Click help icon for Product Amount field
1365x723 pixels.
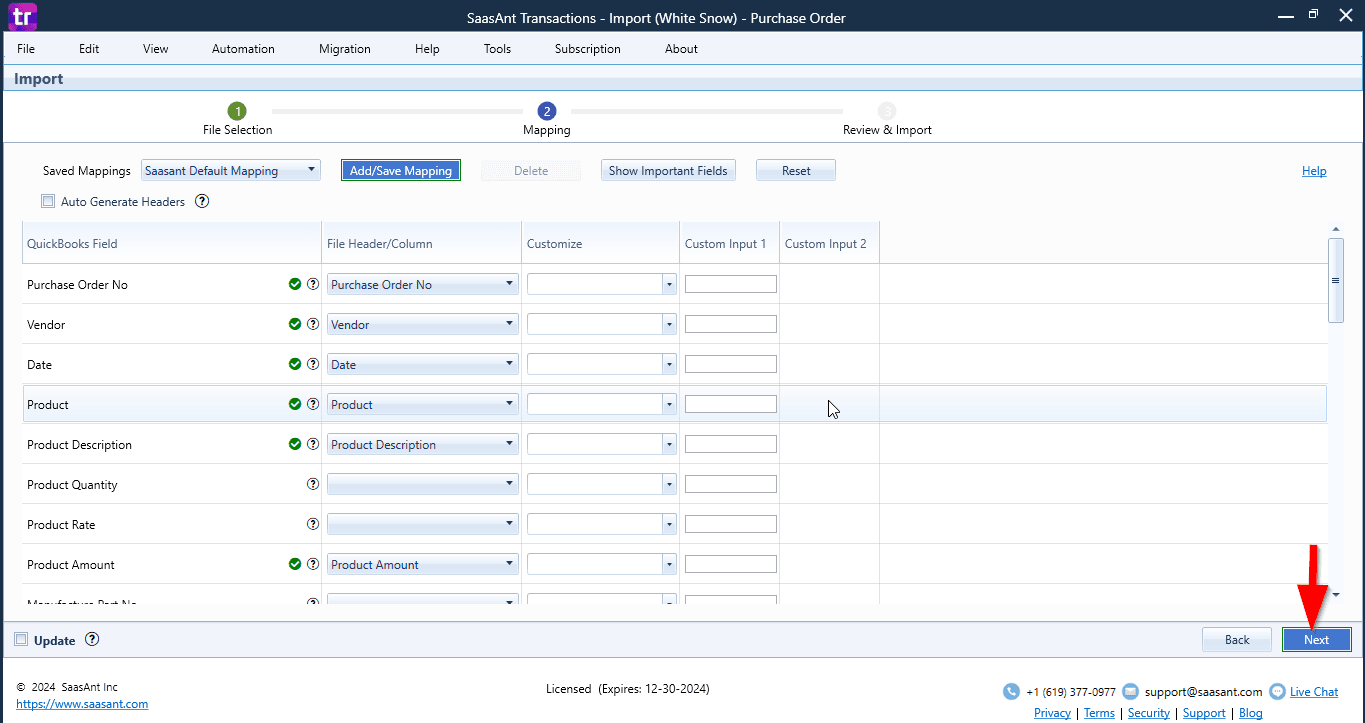pyautogui.click(x=313, y=564)
